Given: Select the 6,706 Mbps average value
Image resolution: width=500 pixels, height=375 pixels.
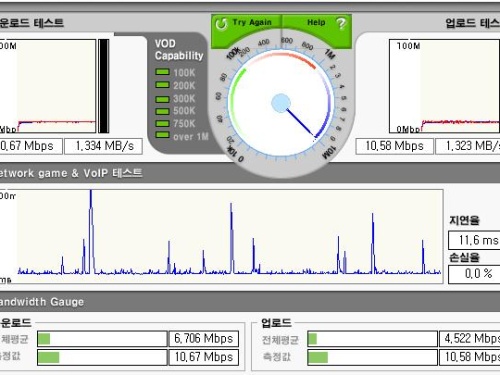Looking at the screenshot, I should coord(204,339).
